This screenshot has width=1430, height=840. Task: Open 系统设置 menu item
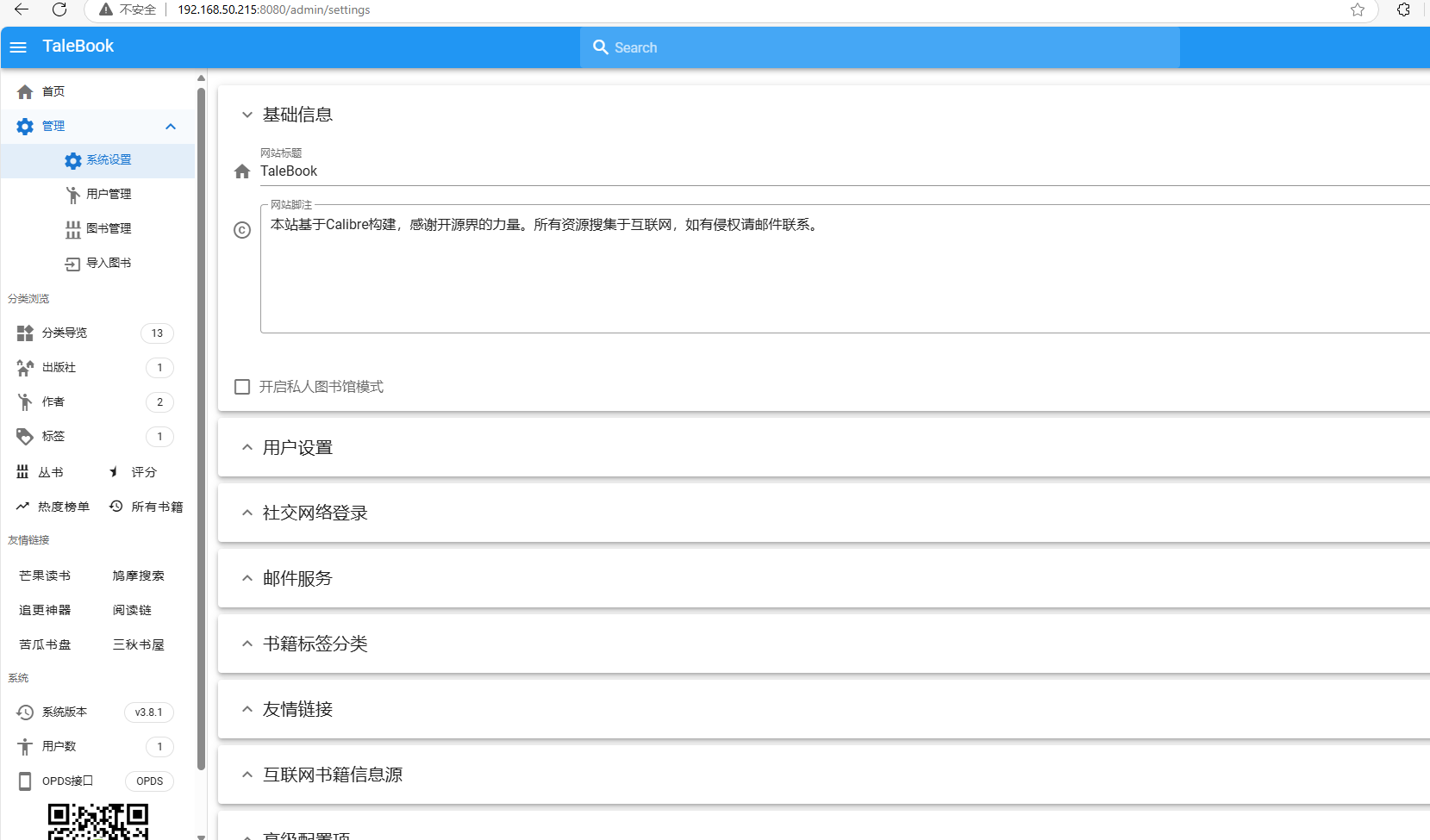point(98,161)
